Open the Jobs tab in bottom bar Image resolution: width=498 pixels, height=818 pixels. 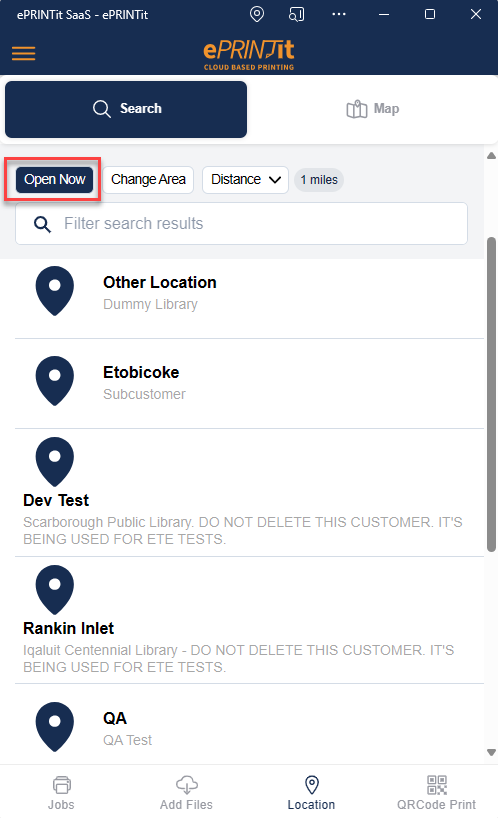coord(62,792)
